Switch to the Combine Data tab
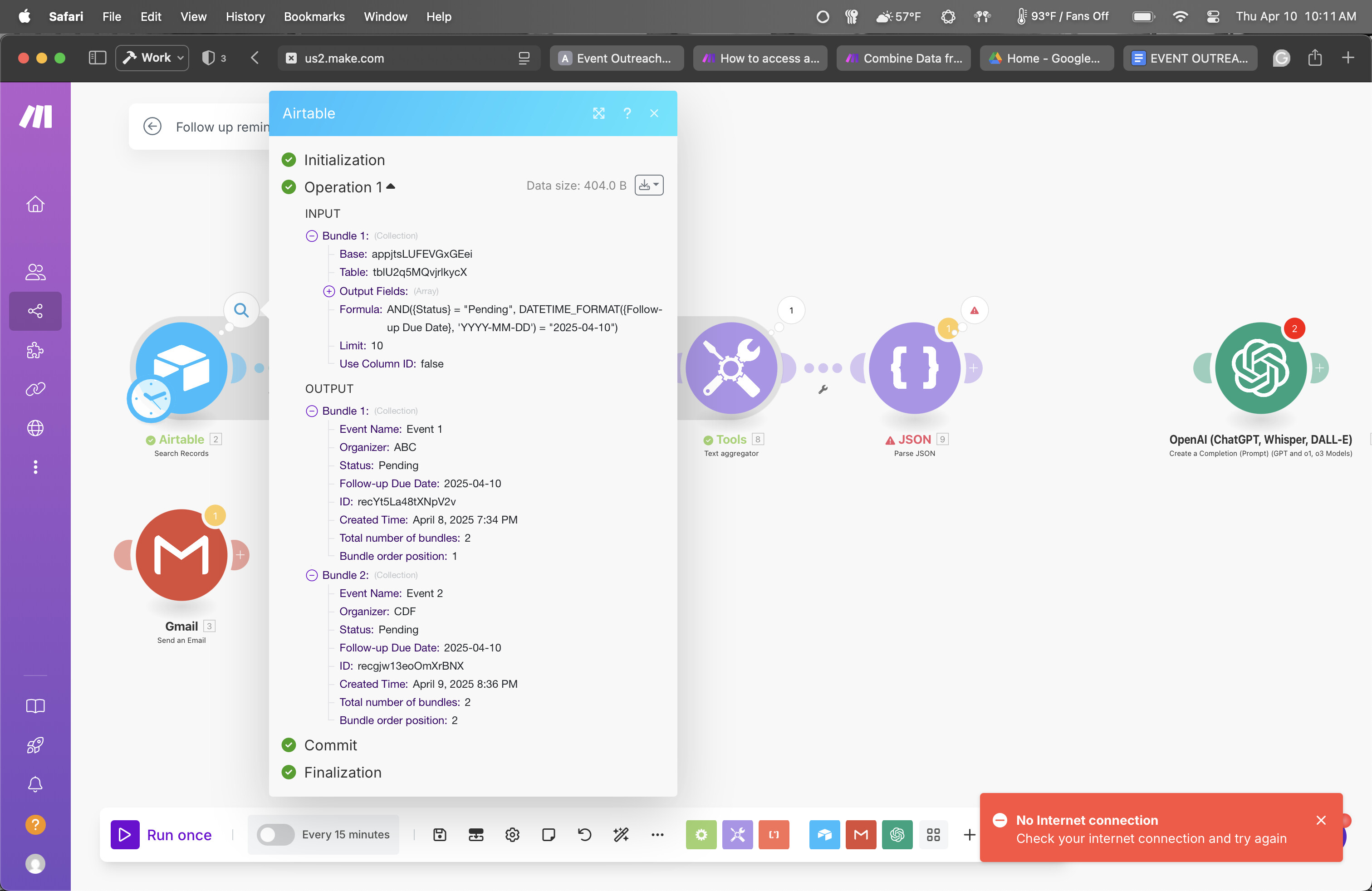The height and width of the screenshot is (891, 1372). pos(903,58)
